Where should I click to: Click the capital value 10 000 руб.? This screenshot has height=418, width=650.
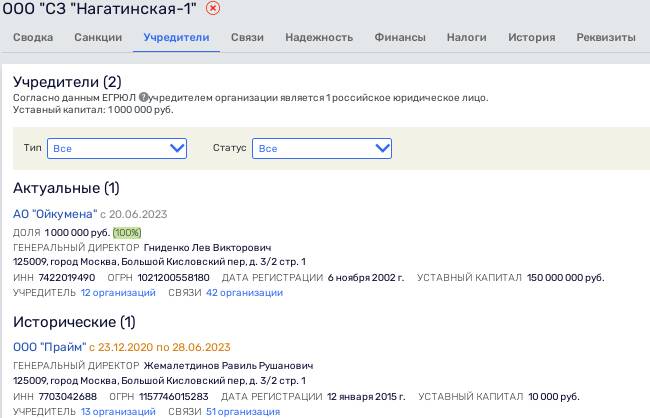[554, 396]
